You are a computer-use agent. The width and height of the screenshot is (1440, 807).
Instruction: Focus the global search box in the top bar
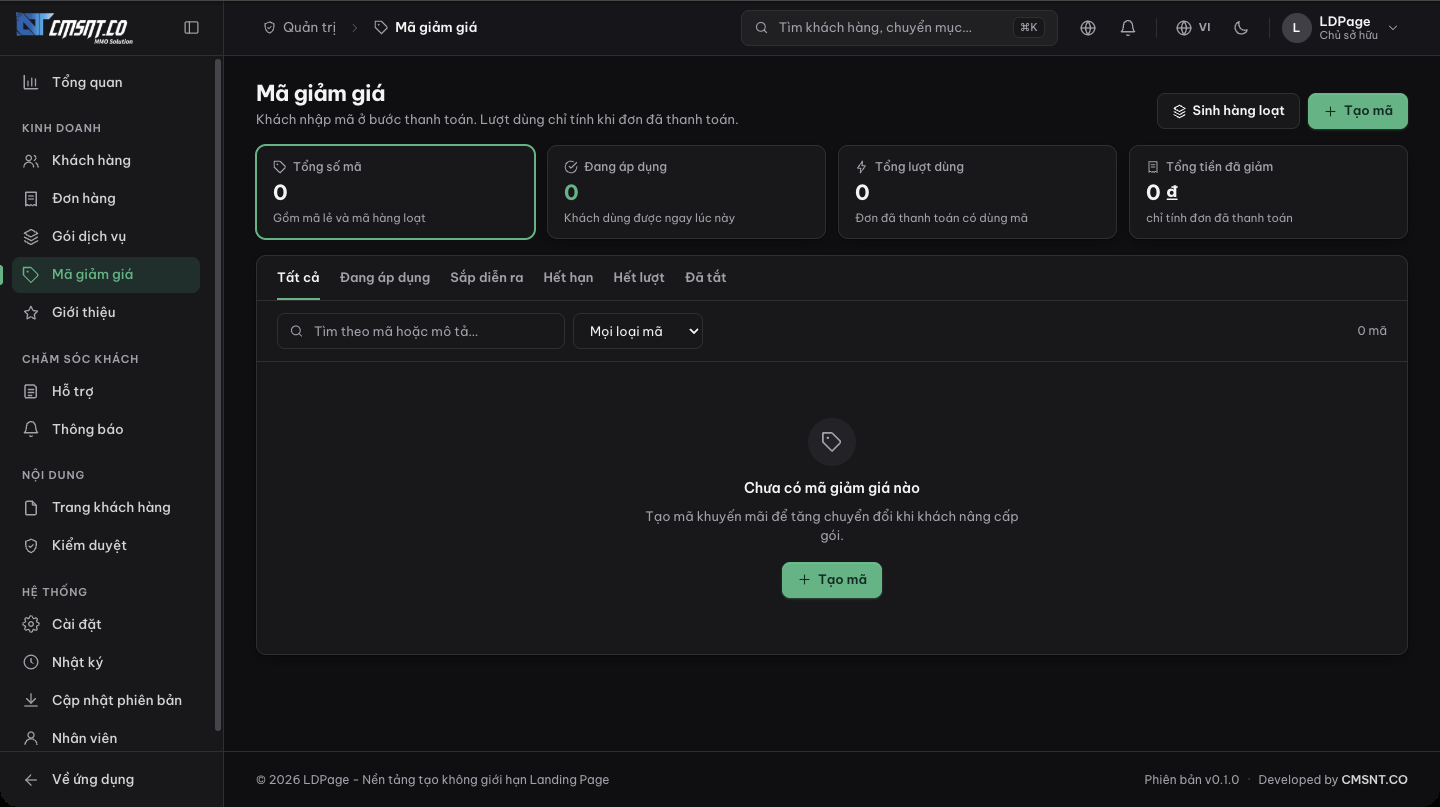pos(899,28)
